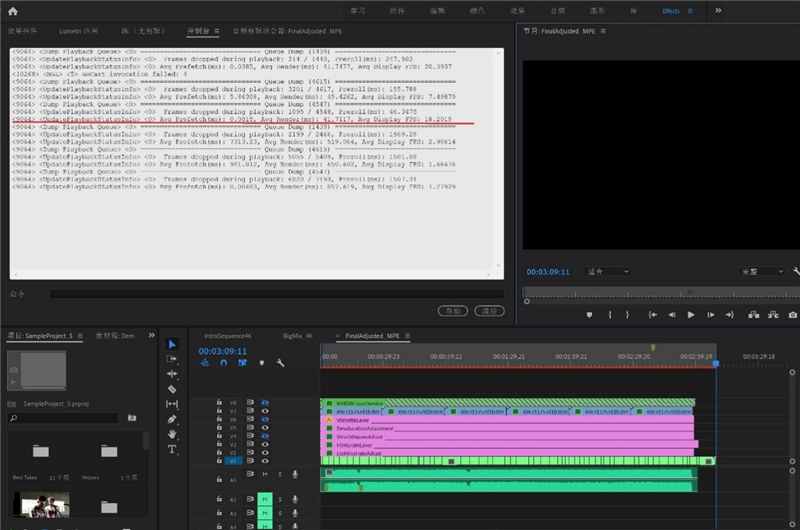Open Program Monitor panel menu
800x530 pixels.
click(603, 31)
